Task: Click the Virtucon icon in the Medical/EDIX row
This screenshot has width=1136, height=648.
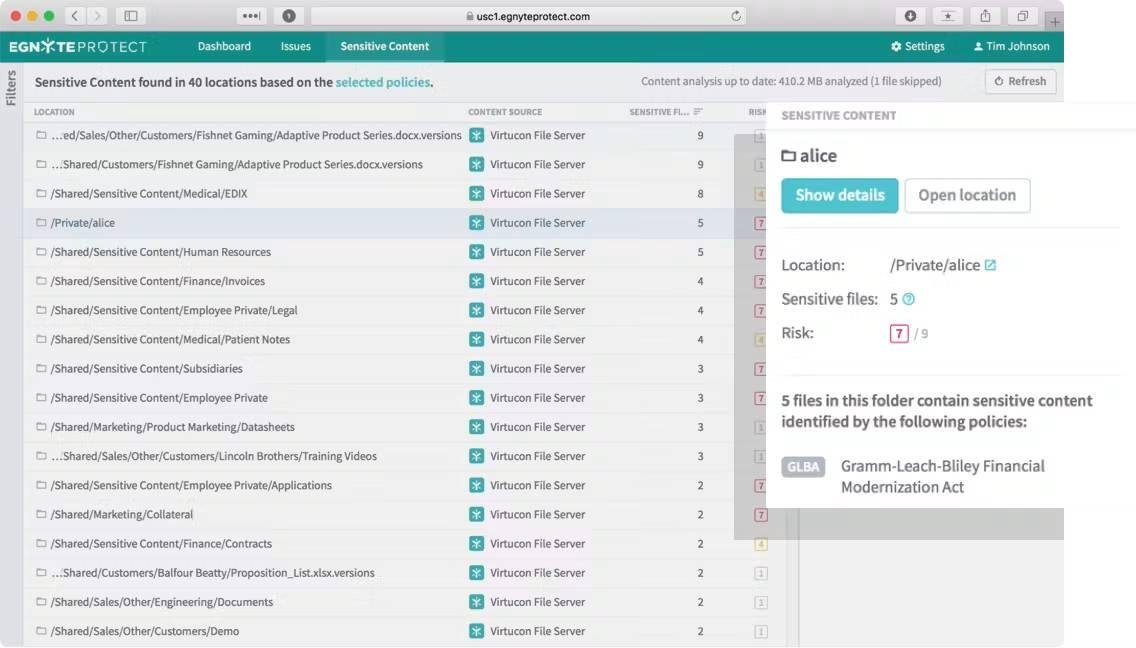Action: pos(476,194)
